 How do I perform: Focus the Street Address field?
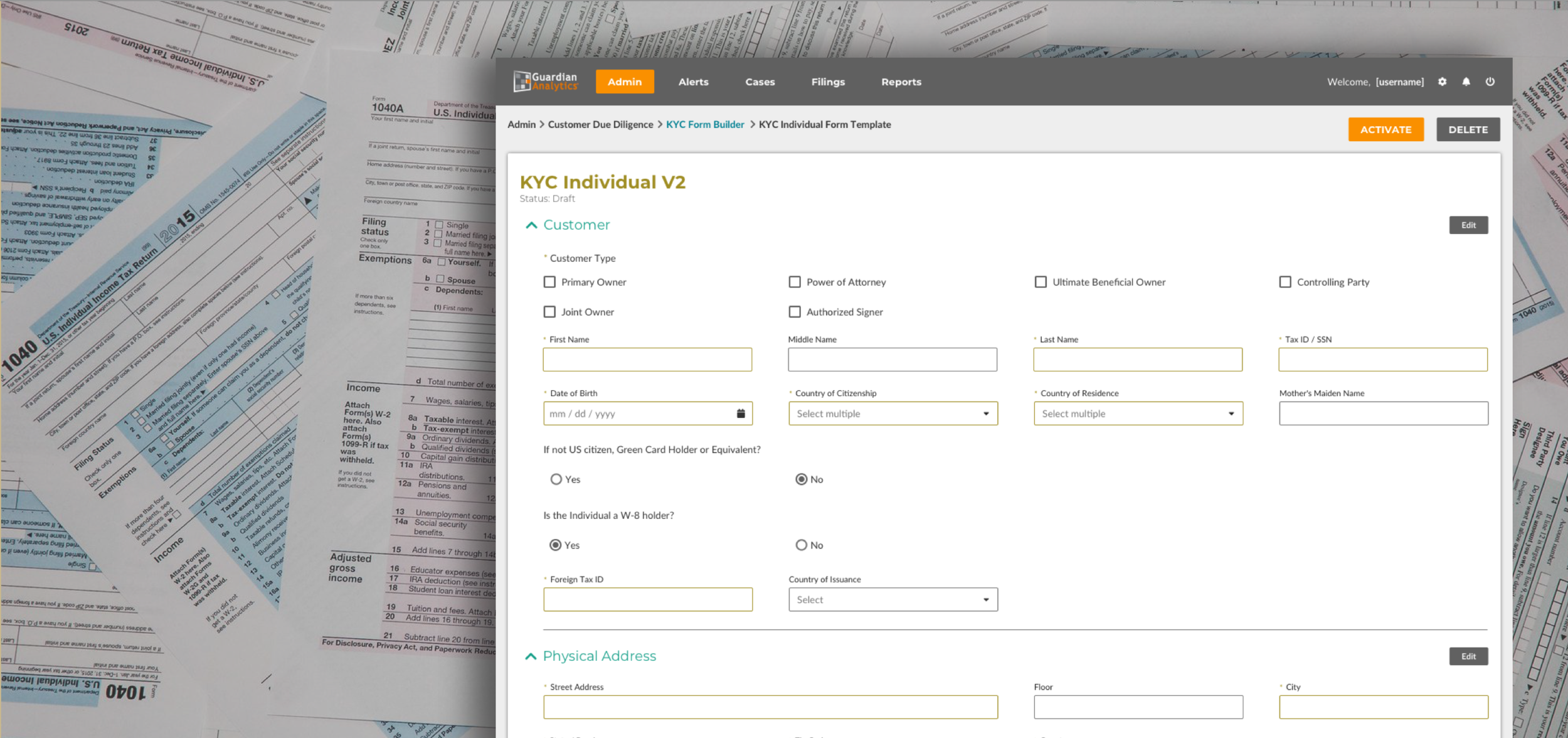[771, 707]
